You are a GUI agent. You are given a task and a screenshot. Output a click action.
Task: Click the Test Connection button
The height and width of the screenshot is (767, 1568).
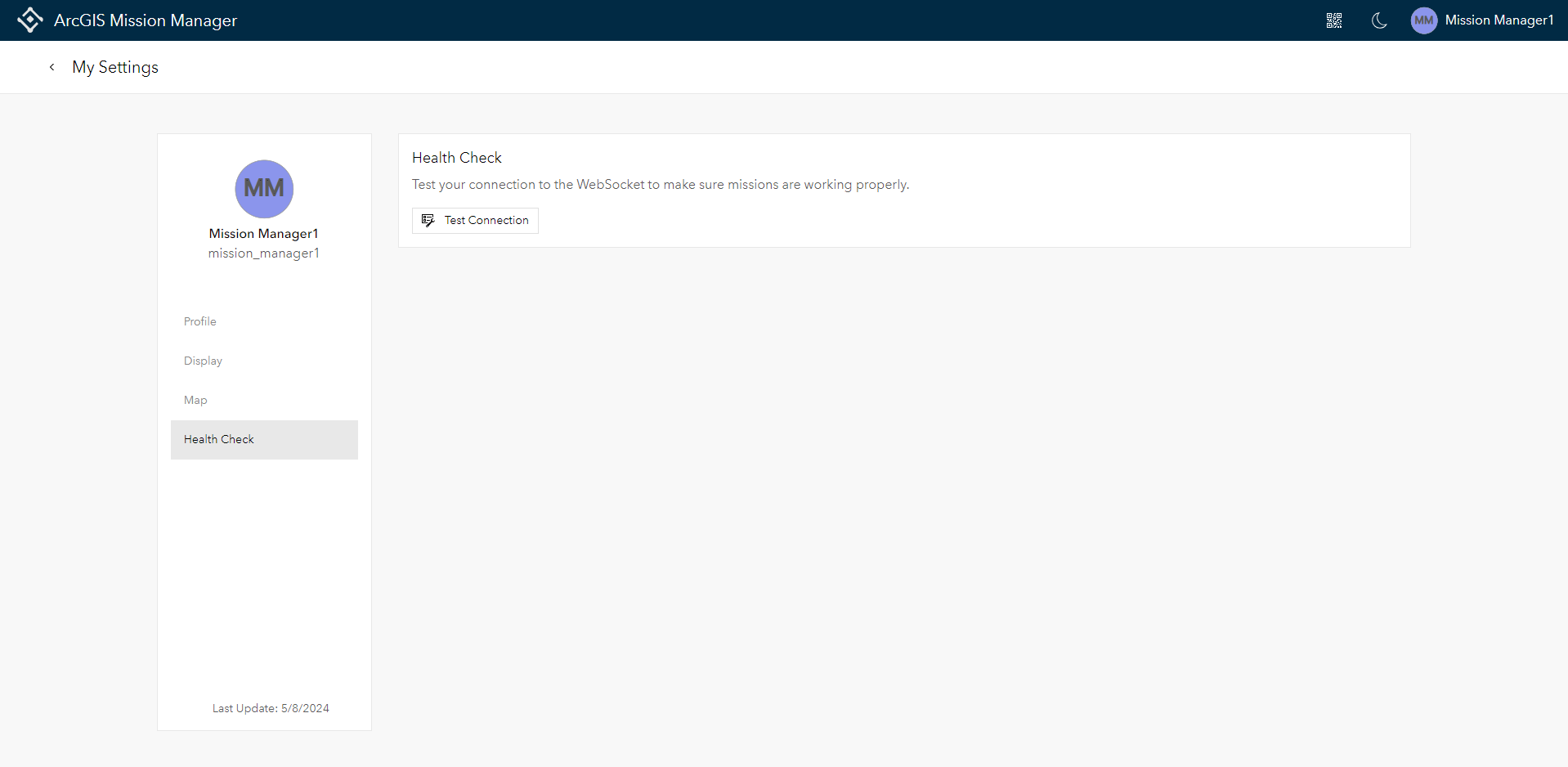coord(474,220)
